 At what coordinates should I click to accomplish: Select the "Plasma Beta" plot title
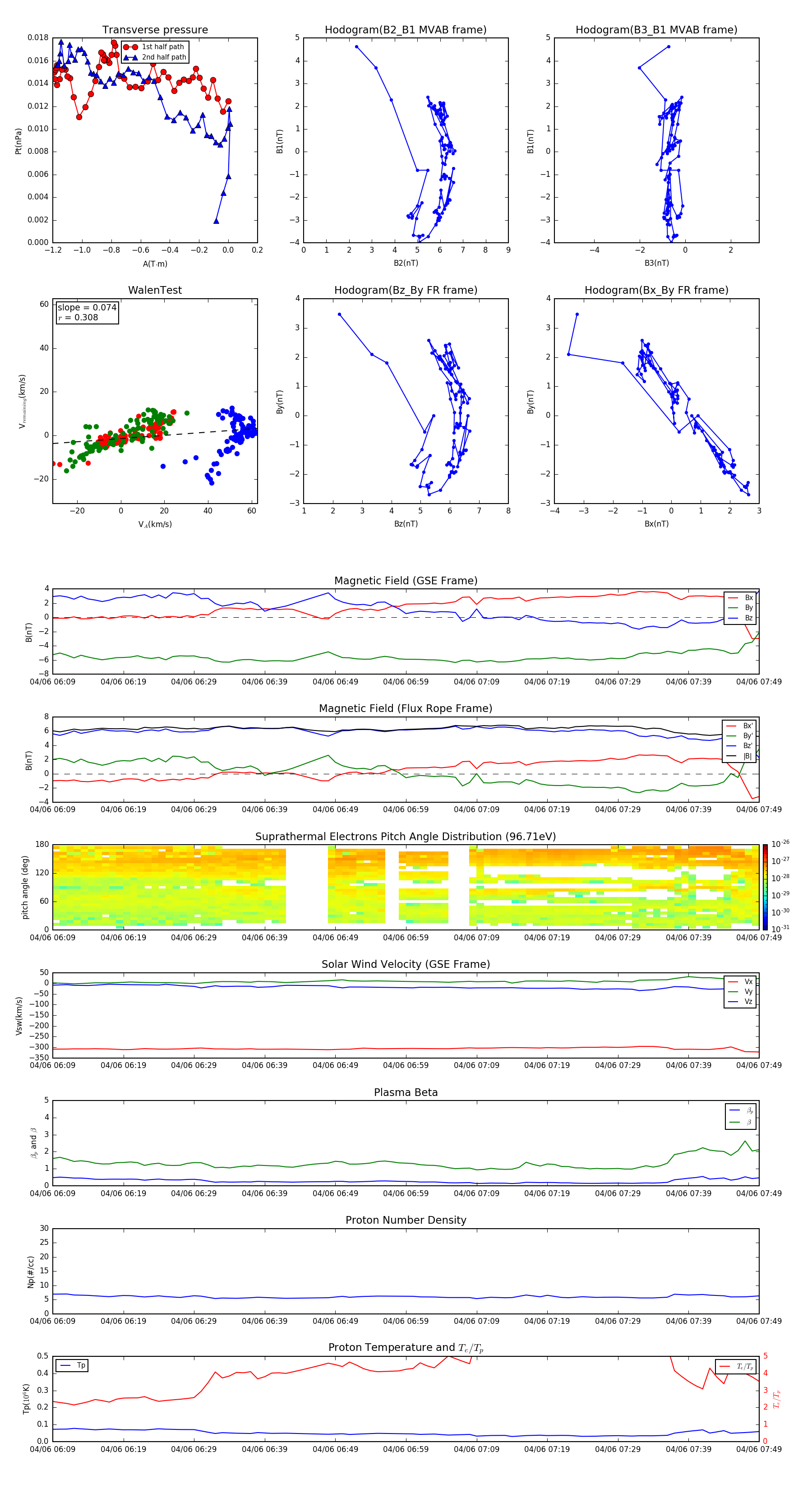(x=406, y=1092)
